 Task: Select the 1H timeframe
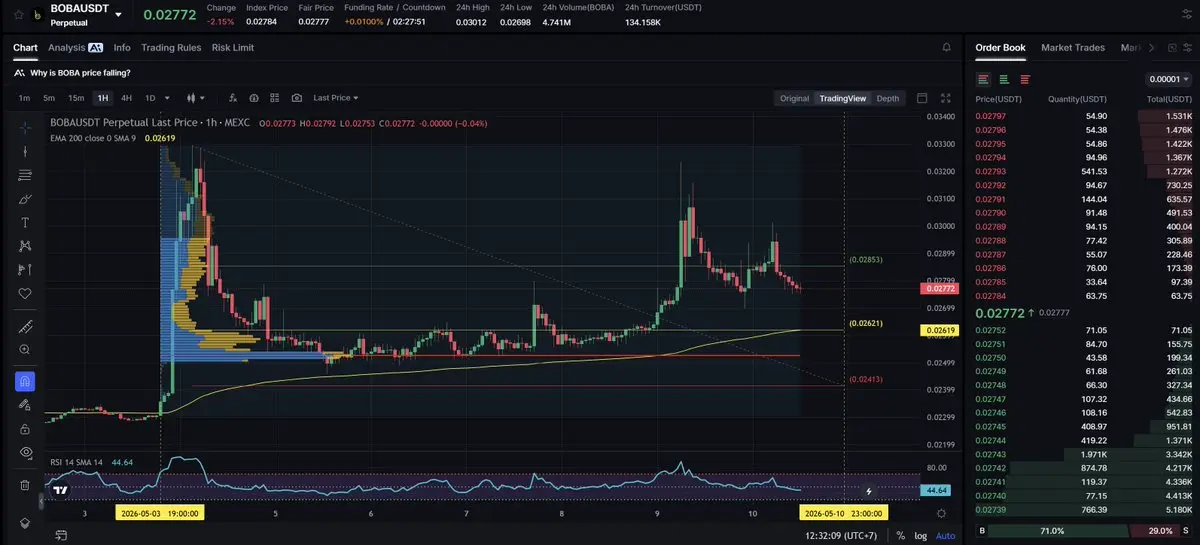102,98
